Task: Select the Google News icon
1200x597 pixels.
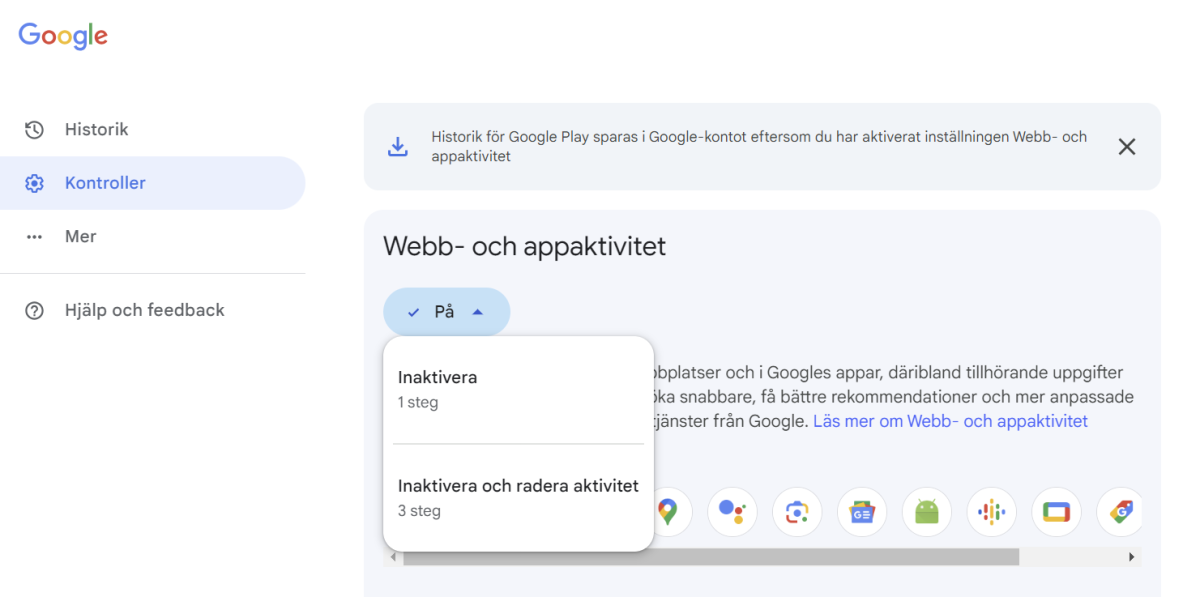Action: pos(861,511)
